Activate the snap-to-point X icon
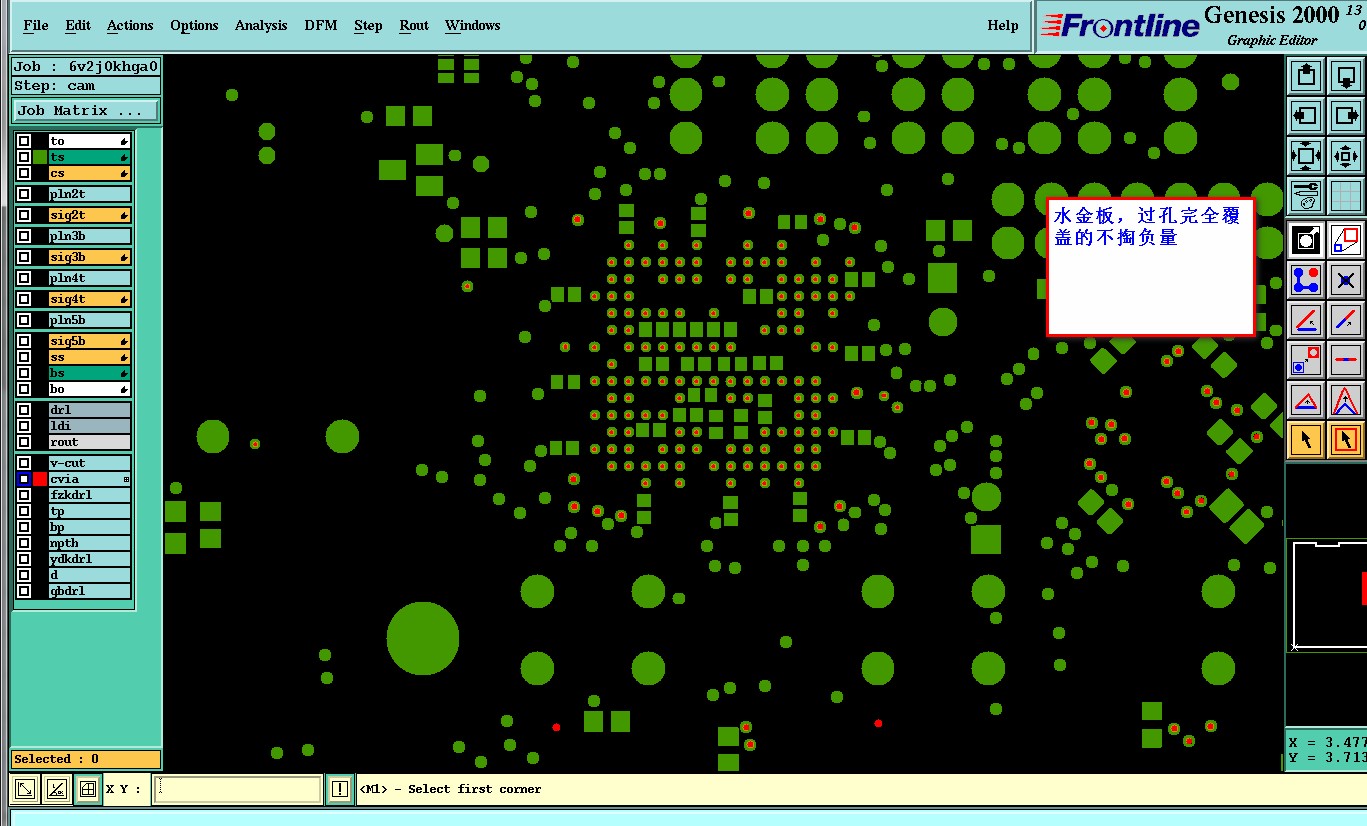 point(1346,280)
